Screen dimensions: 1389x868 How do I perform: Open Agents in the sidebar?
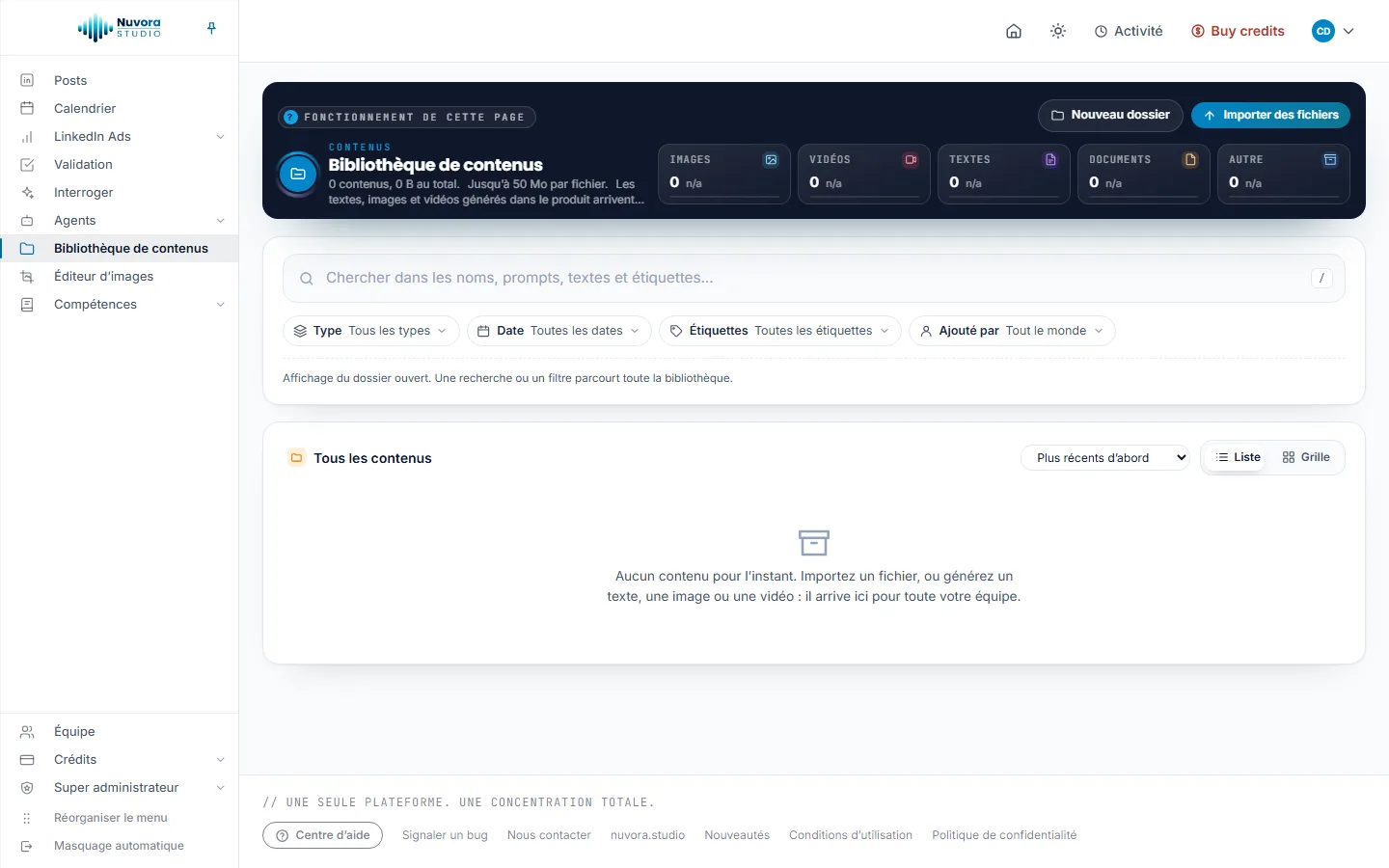(120, 220)
